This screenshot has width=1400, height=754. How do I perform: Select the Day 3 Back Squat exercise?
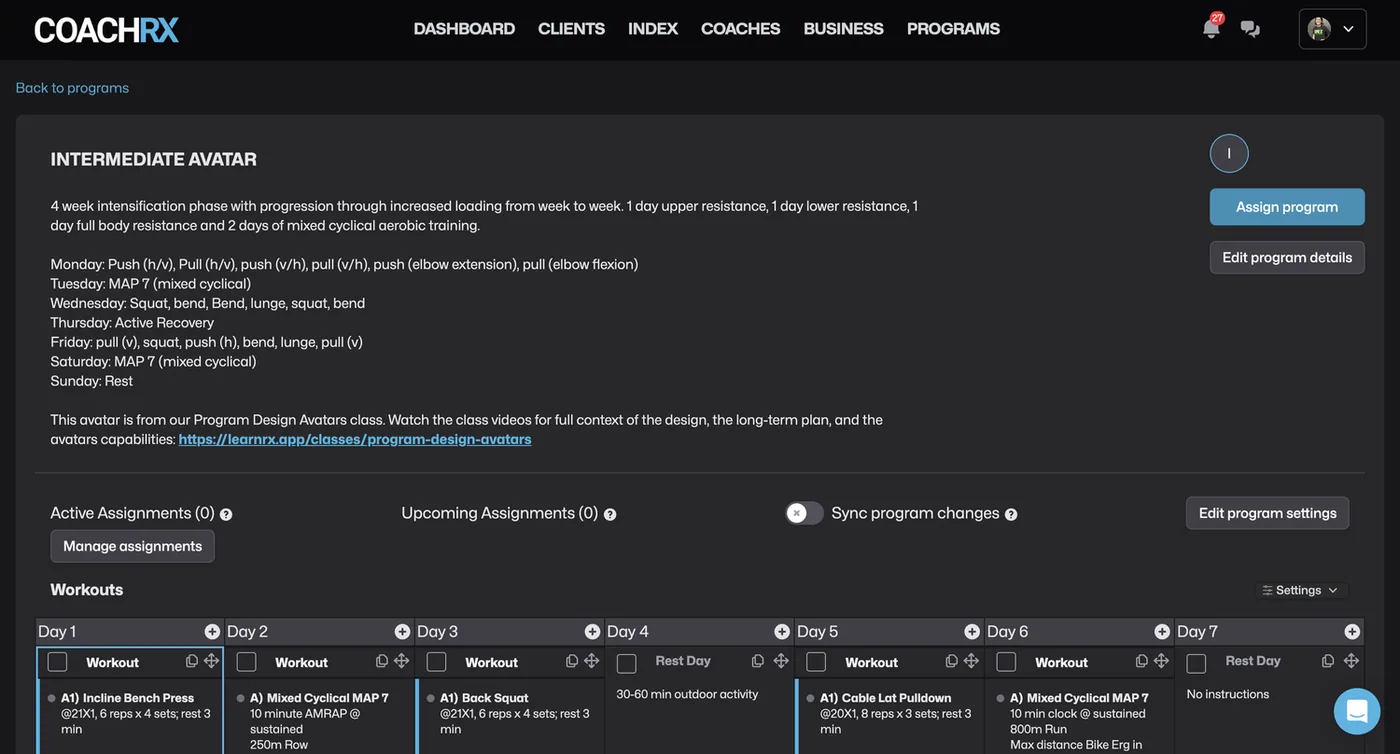pyautogui.click(x=484, y=698)
